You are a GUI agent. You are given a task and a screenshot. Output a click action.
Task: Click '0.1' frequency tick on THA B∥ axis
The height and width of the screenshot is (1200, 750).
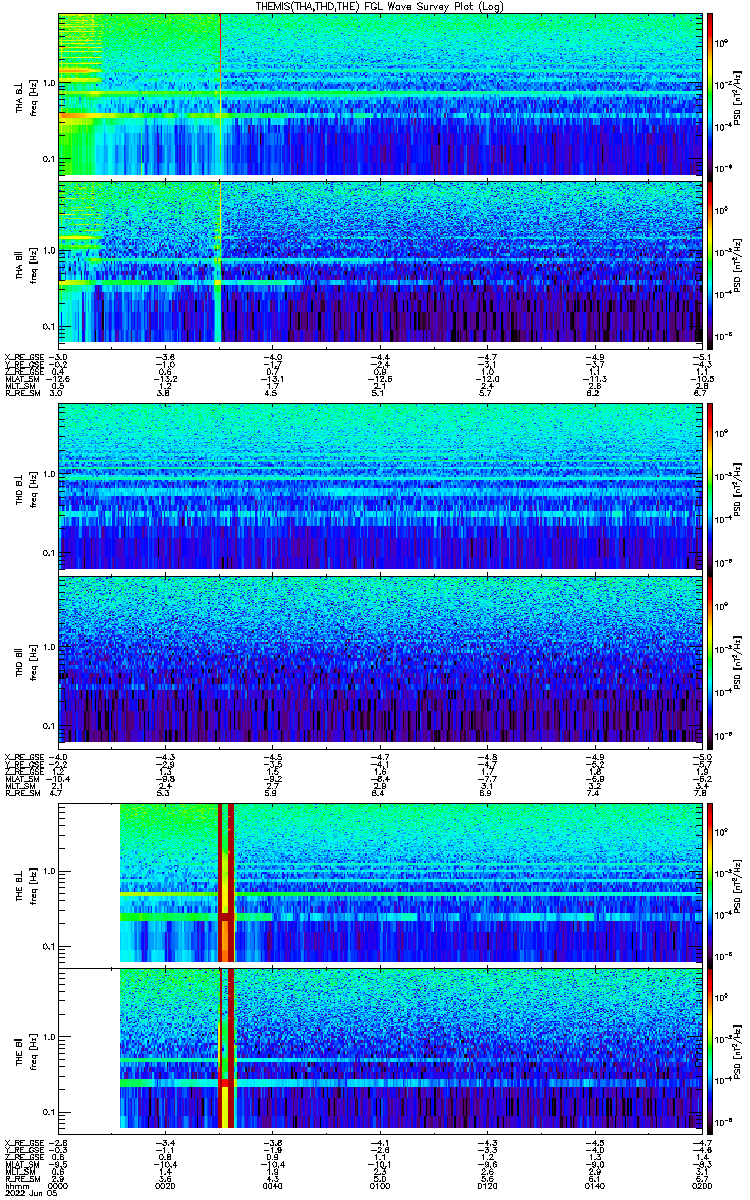tap(48, 327)
